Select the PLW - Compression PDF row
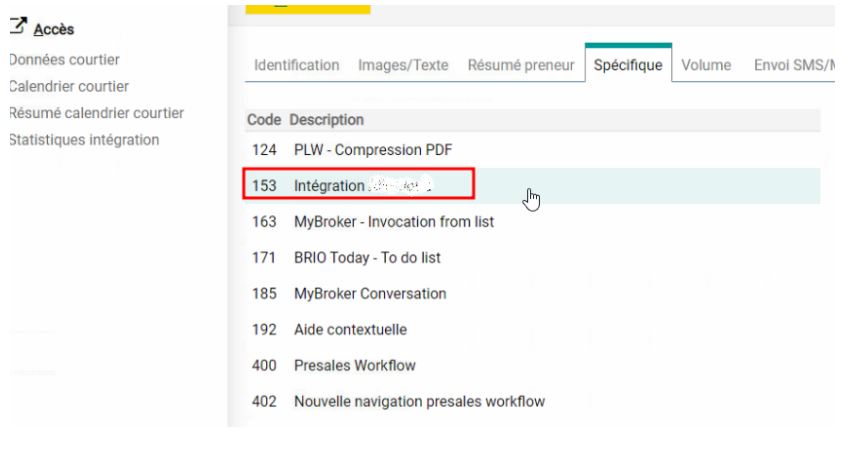 [x=373, y=150]
